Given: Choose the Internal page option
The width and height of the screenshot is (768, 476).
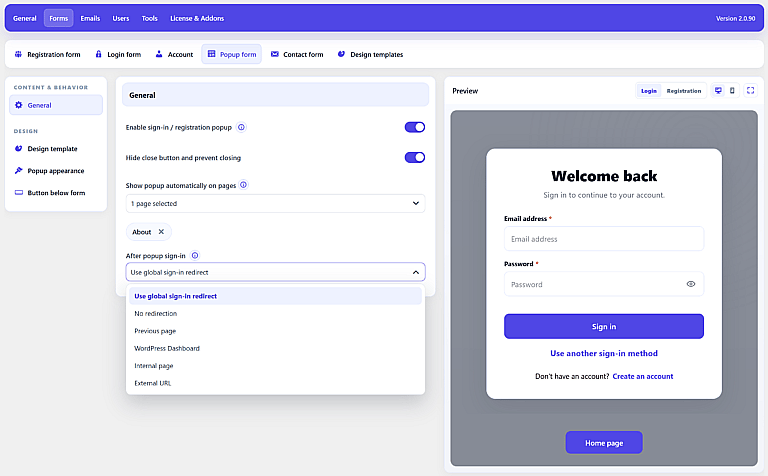Looking at the screenshot, I should click(x=275, y=366).
